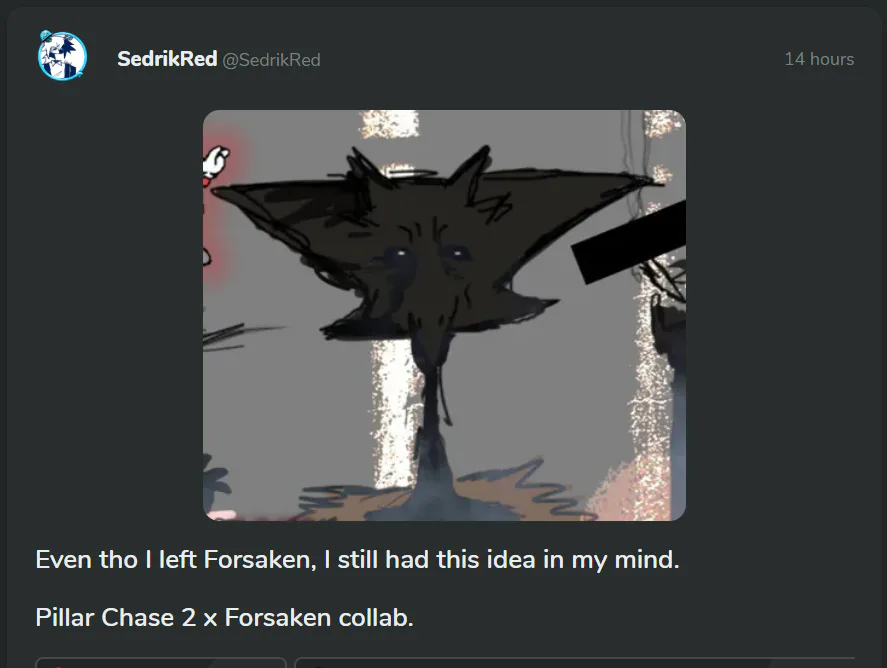Open the post via the 14 hours timestamp
This screenshot has height=668, width=887.
click(x=819, y=59)
